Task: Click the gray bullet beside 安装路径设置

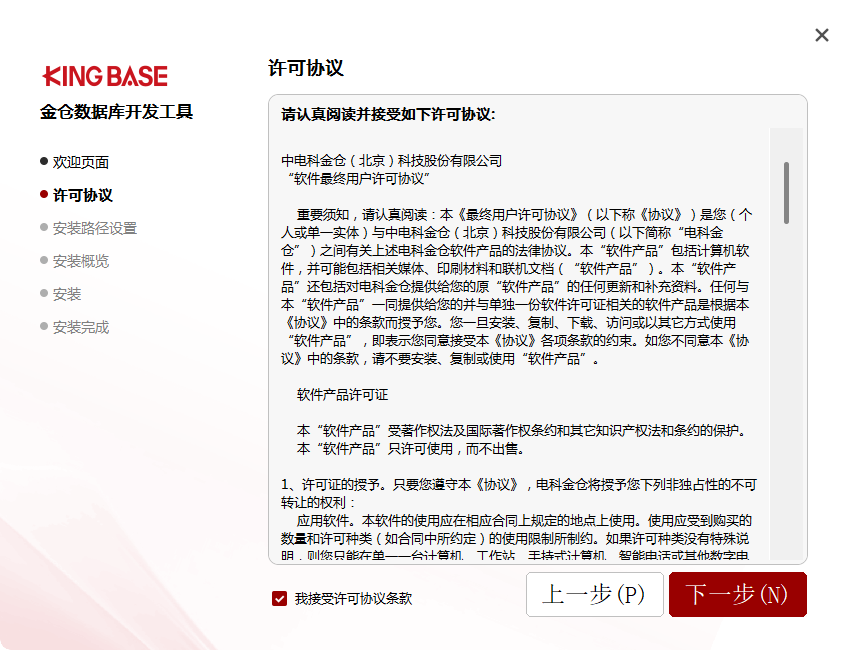Action: pyautogui.click(x=44, y=227)
